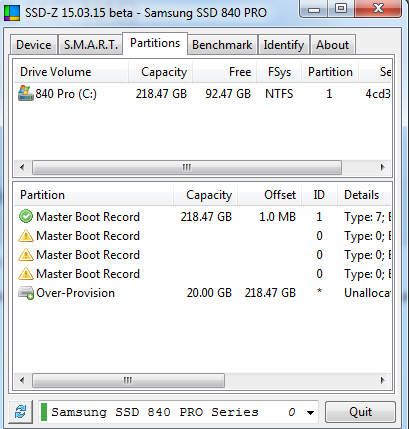Select the Partitions tab

click(155, 43)
